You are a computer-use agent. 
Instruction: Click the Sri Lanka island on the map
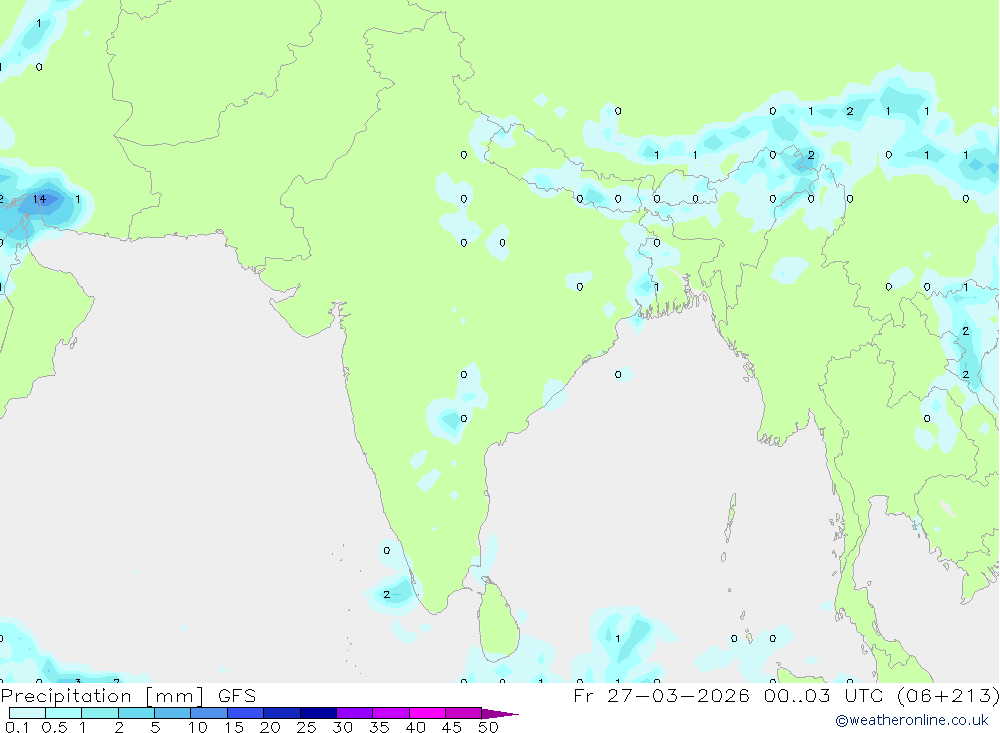[x=498, y=620]
